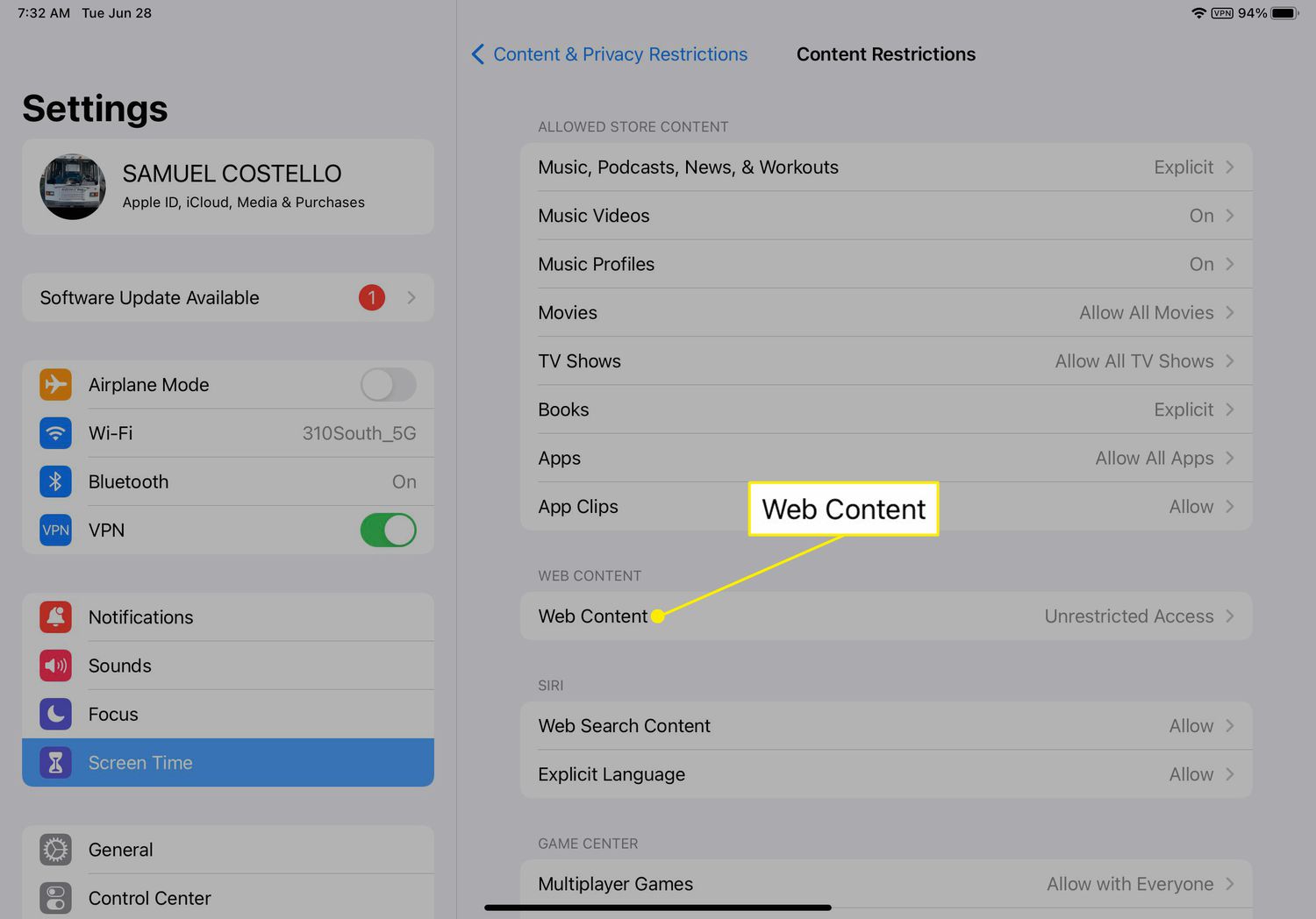1316x919 pixels.
Task: Tap the home indicator bar
Action: pyautogui.click(x=658, y=908)
